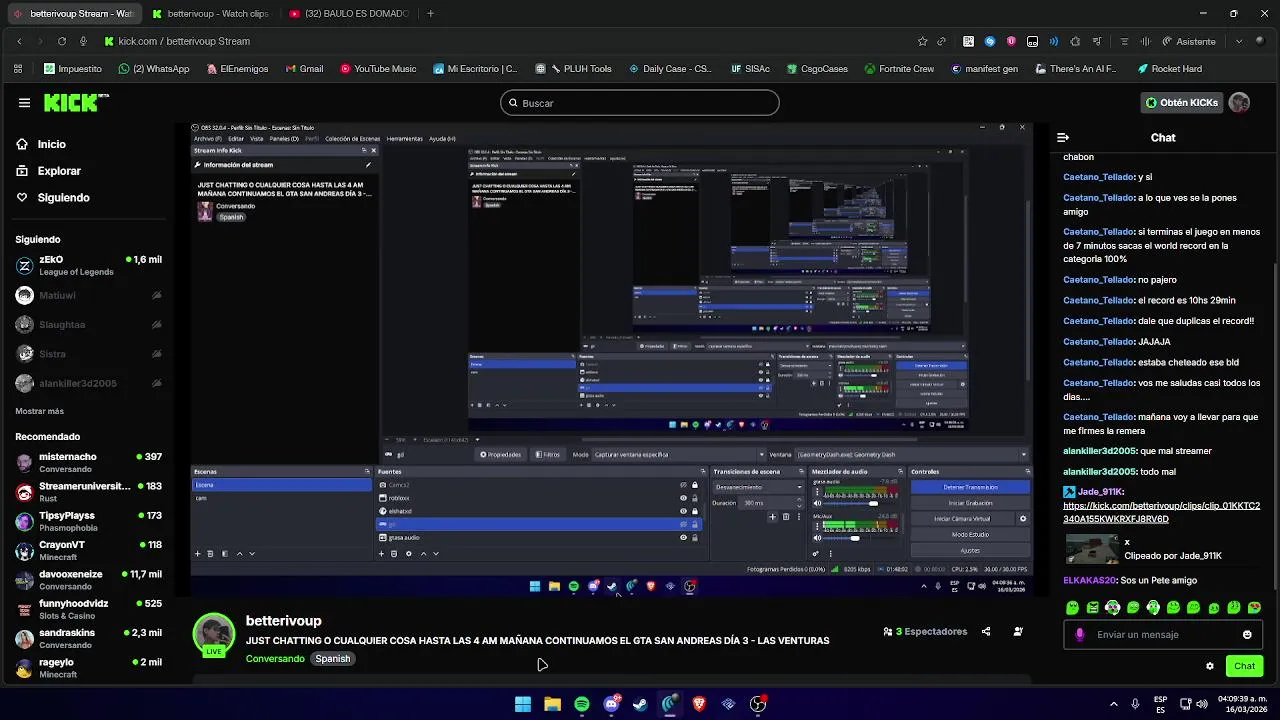1280x720 pixels.
Task: Open Matiuwi offline channel
Action: point(88,295)
